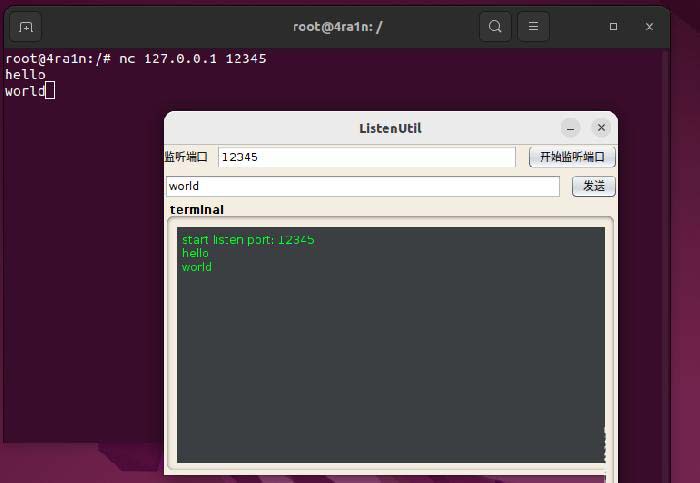This screenshot has width=700, height=483.
Task: Open the terminal hamburger menu
Action: pyautogui.click(x=533, y=27)
